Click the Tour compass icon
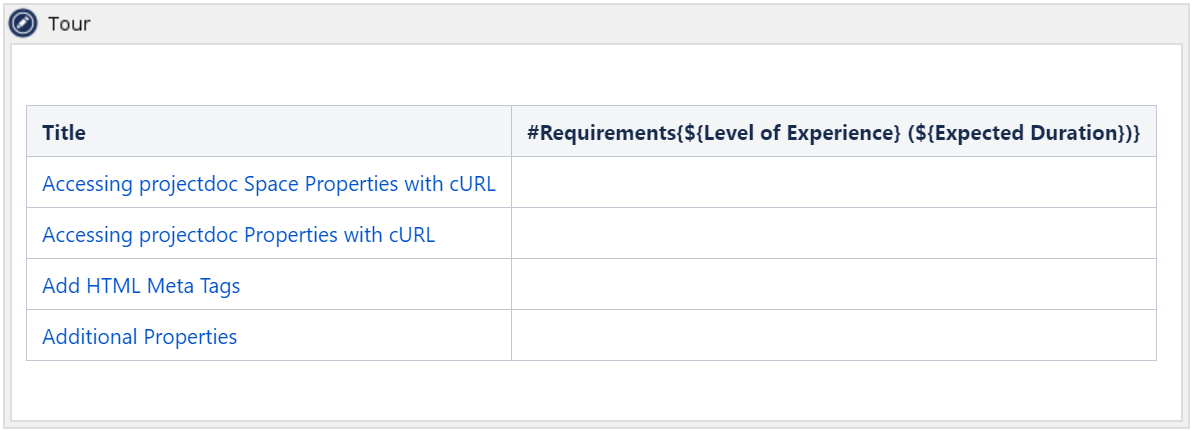 pos(23,23)
